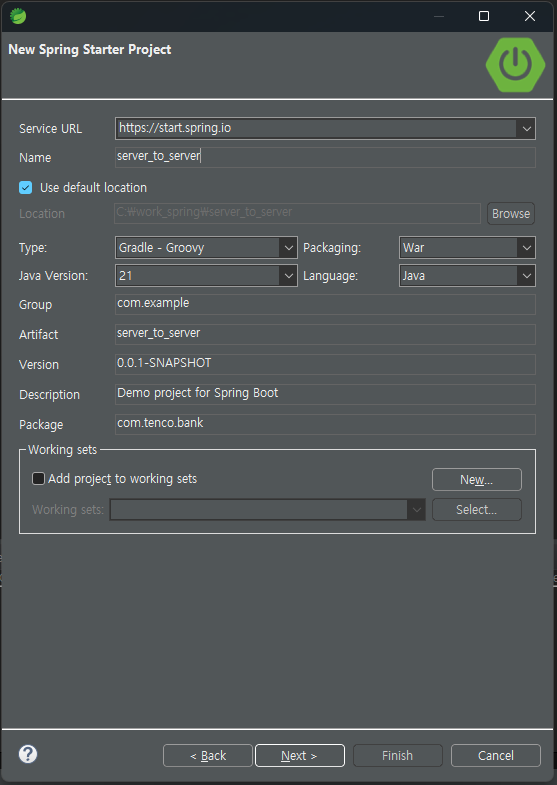Open the Type dropdown showing Gradle - Groovy
This screenshot has width=557, height=785.
click(x=206, y=248)
